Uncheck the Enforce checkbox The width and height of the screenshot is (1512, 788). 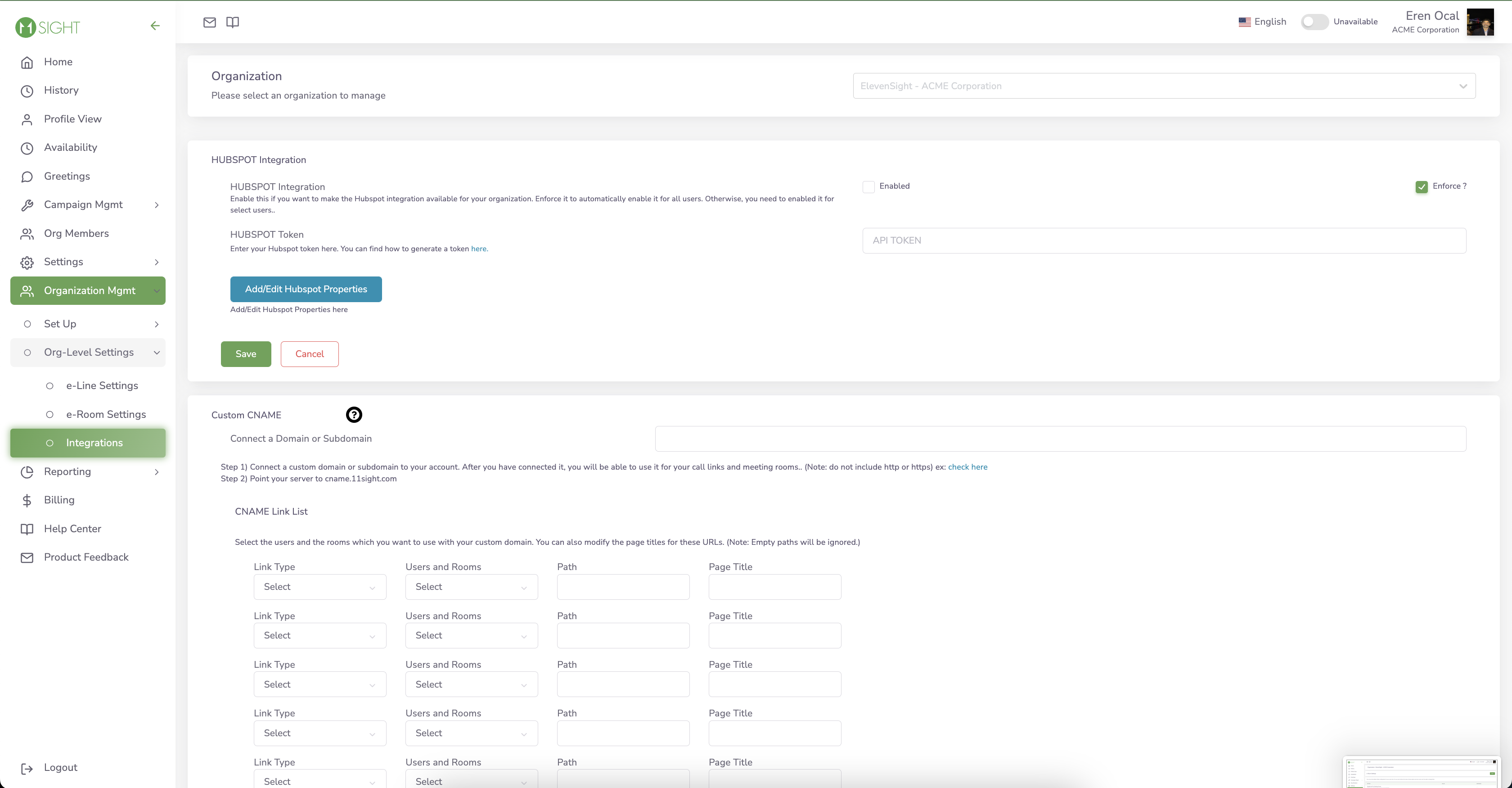[1422, 187]
